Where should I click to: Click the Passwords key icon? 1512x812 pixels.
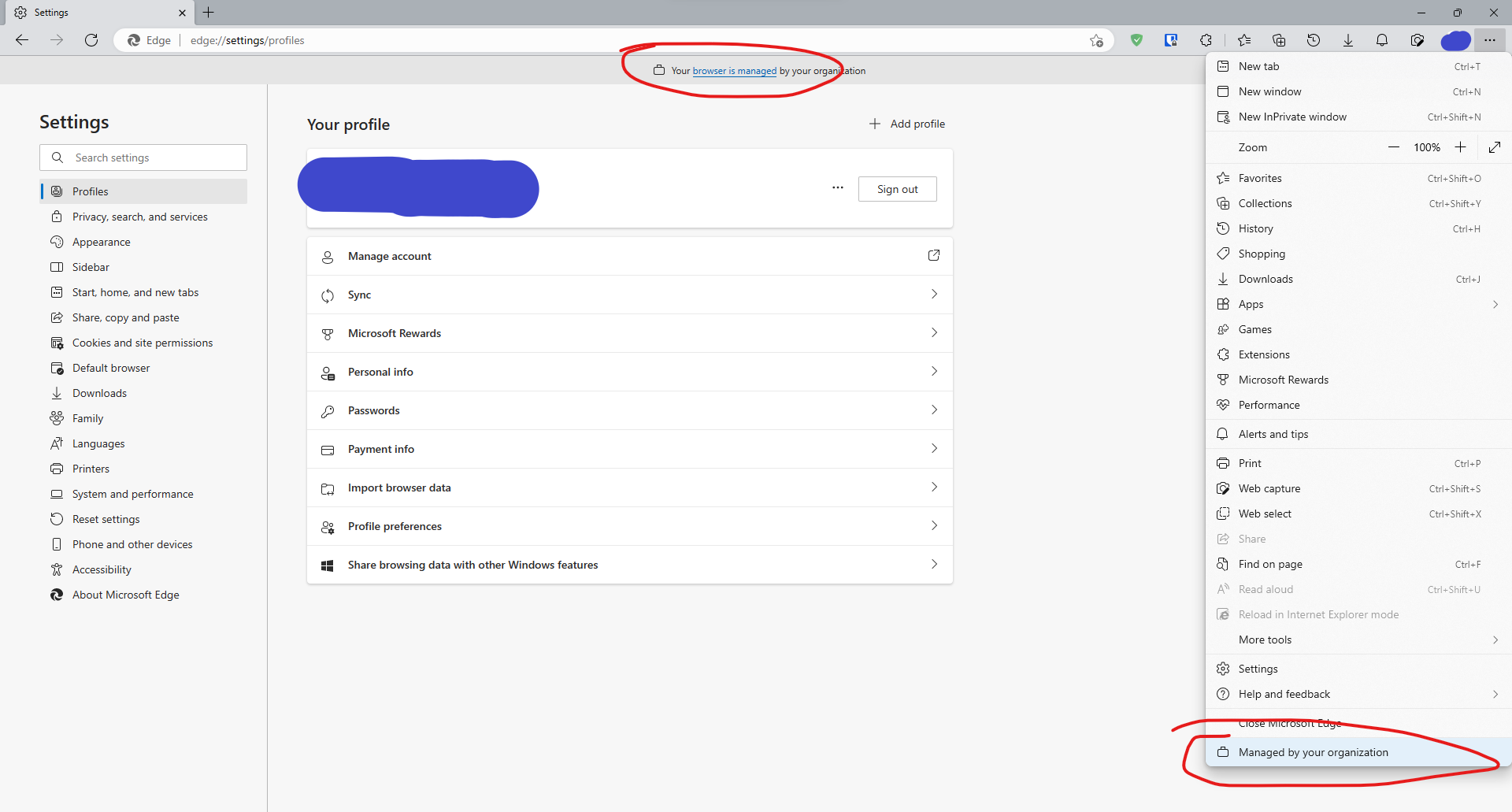tap(328, 411)
